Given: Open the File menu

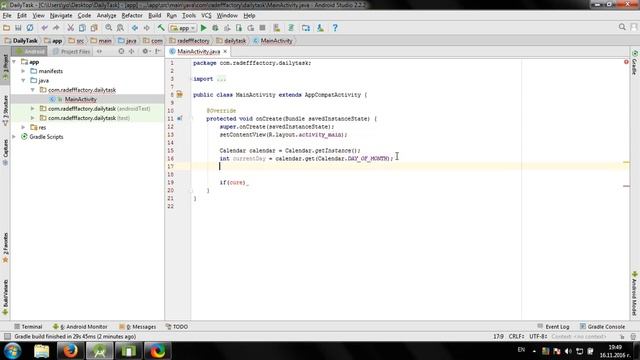Looking at the screenshot, I should coord(7,16).
